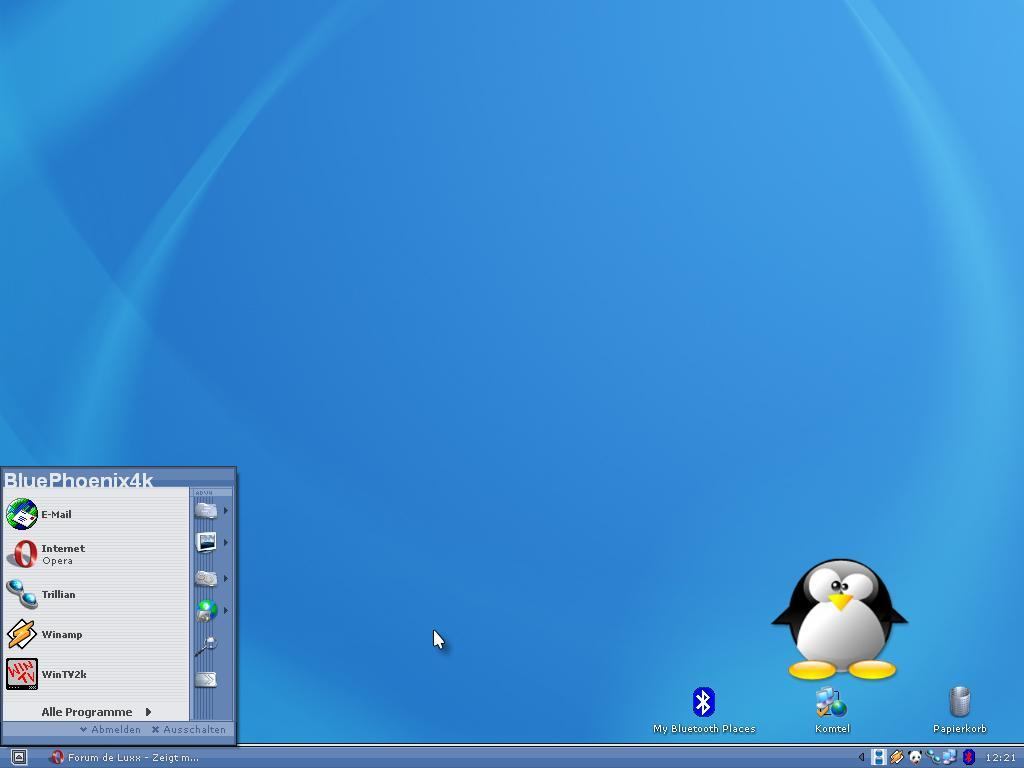The width and height of the screenshot is (1024, 768).
Task: Launch Internet Opera from the start menu
Action: 95,554
